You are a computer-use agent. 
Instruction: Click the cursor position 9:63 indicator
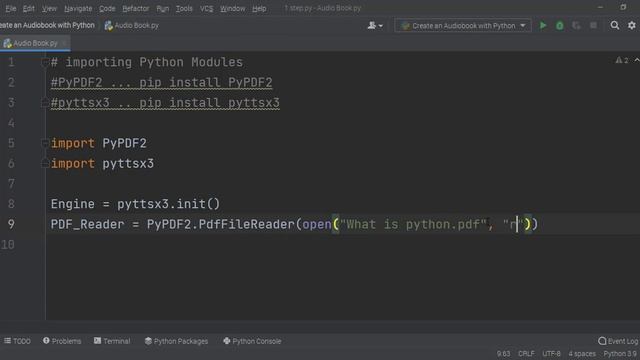503,353
